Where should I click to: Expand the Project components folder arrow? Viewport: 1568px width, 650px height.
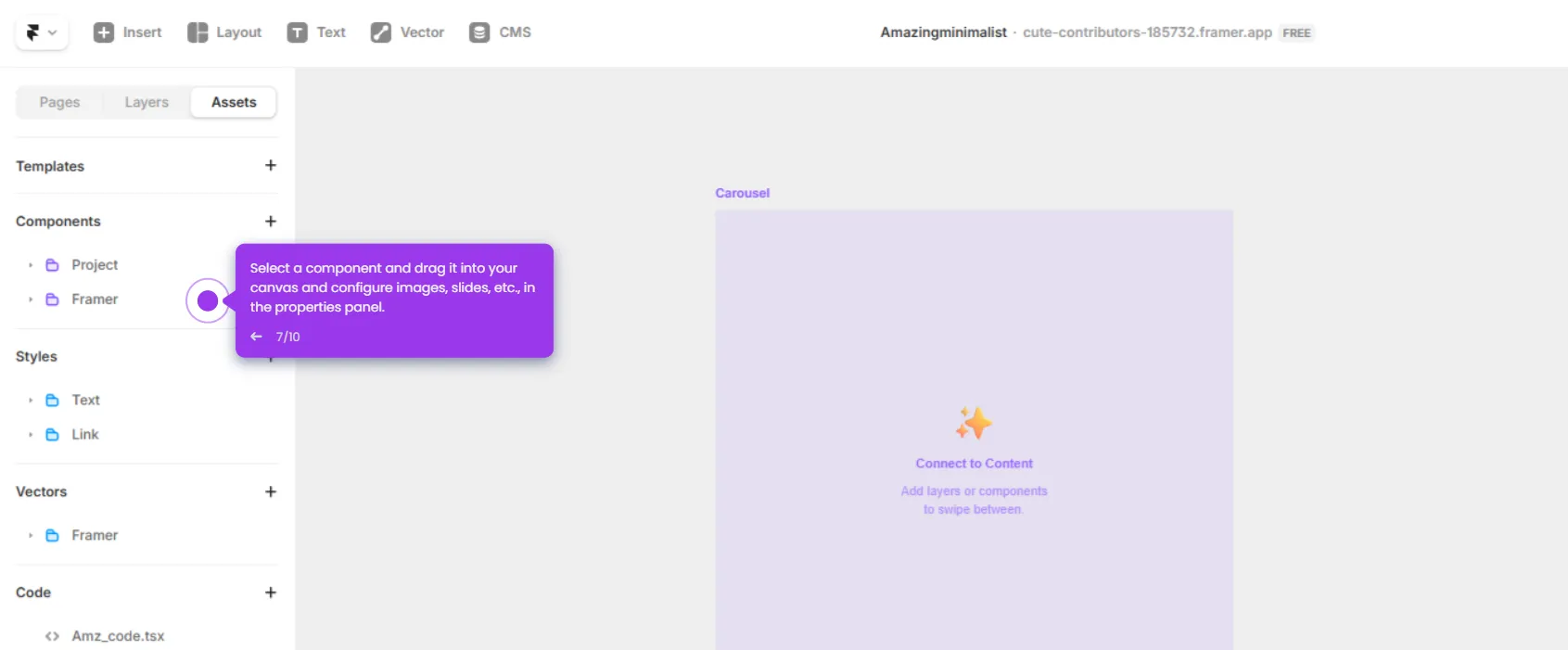(31, 265)
